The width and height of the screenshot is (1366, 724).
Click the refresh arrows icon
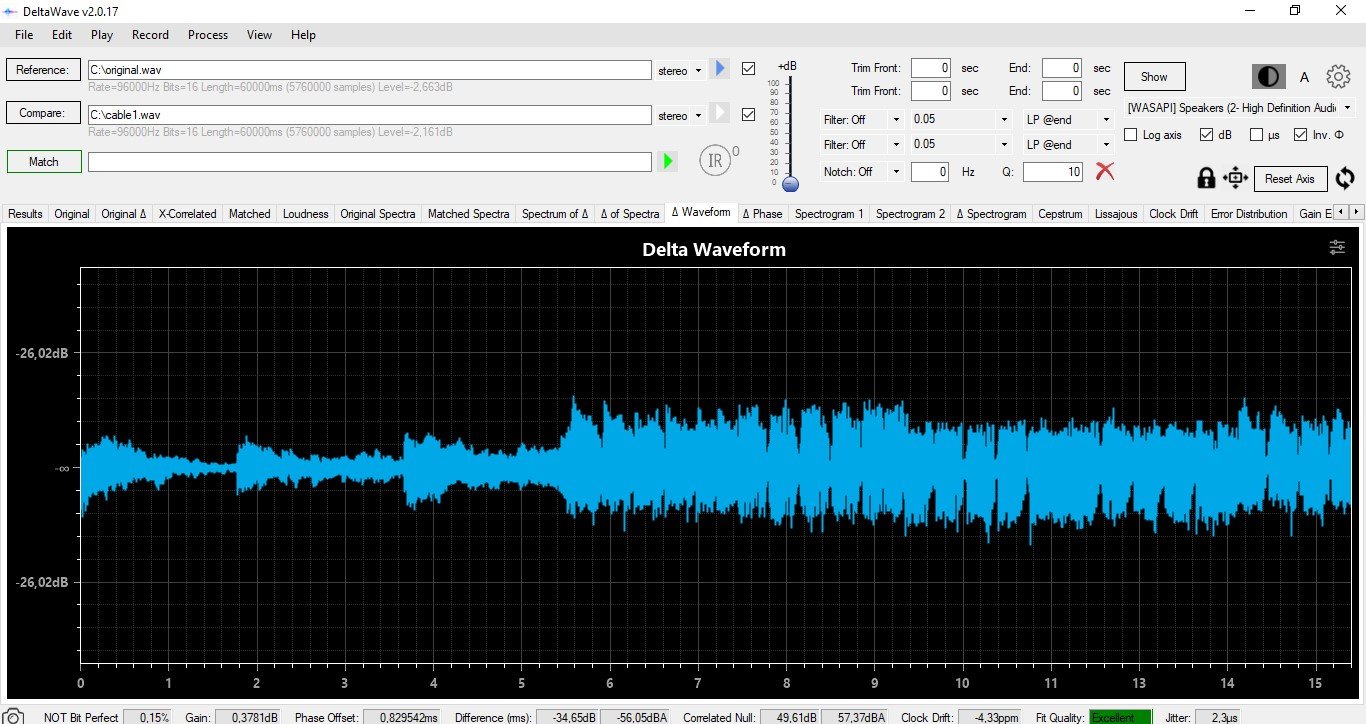pyautogui.click(x=1345, y=178)
